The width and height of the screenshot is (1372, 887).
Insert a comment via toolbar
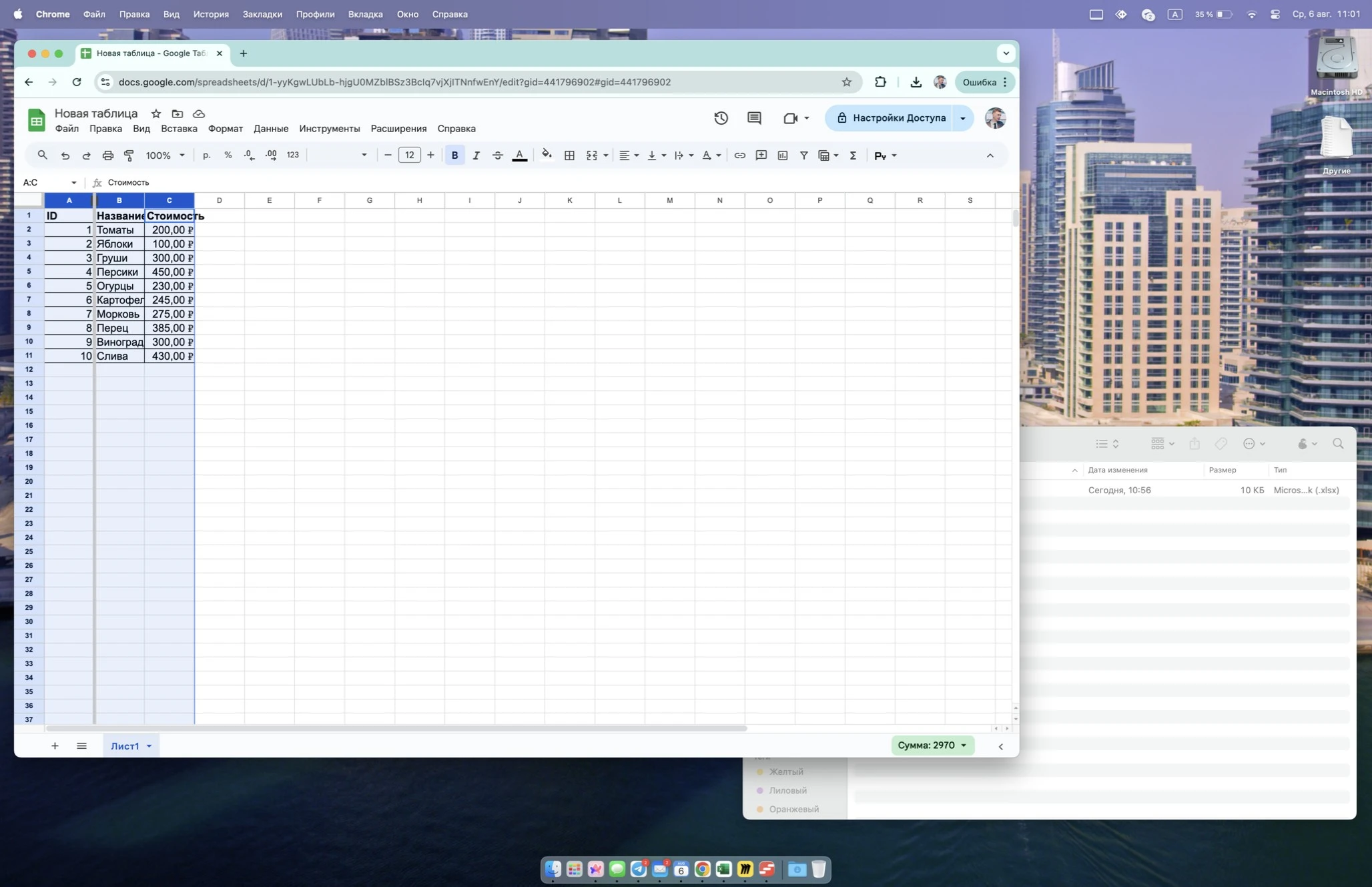coord(761,155)
